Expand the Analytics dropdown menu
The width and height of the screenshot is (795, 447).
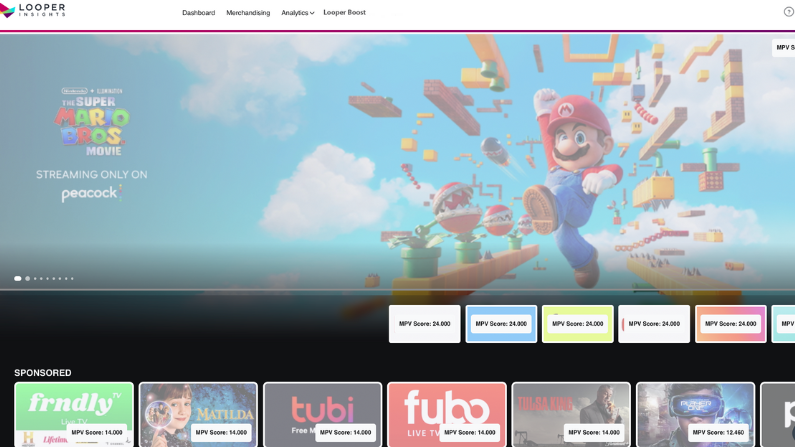click(x=298, y=13)
